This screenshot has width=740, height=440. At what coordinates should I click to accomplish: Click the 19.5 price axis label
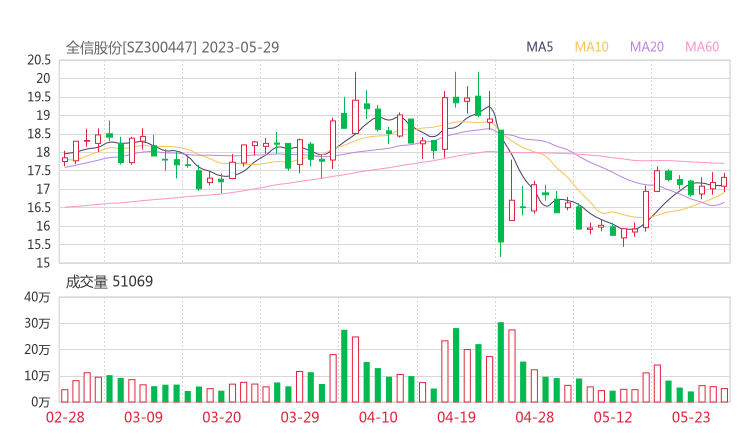[x=39, y=97]
